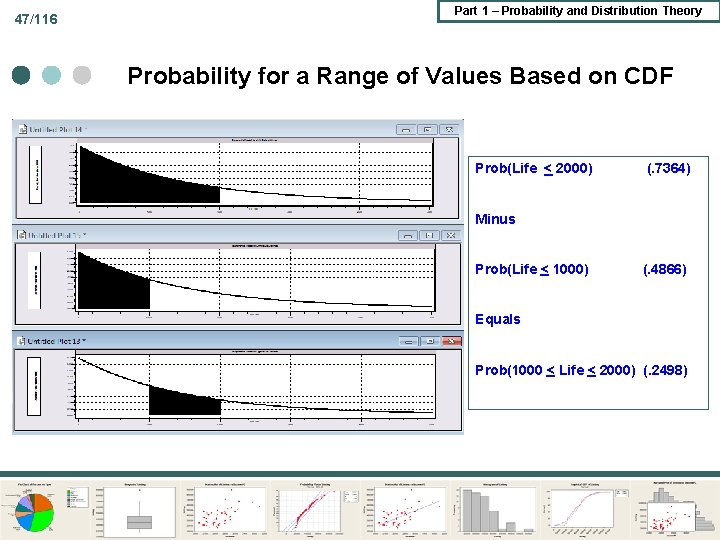
Task: Open the scatterplot thumbnail without fitted line
Action: point(226,510)
